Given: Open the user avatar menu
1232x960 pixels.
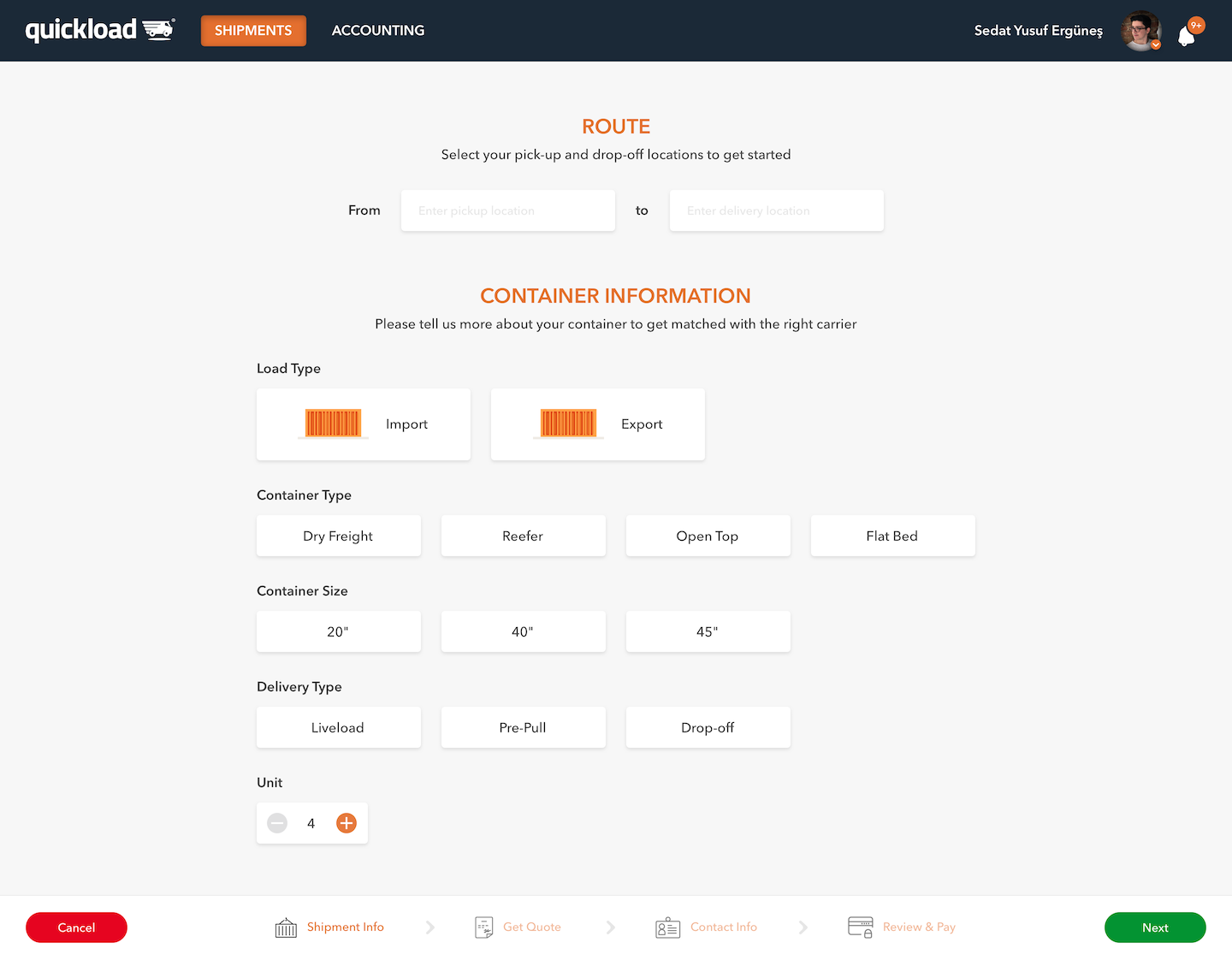Looking at the screenshot, I should [1141, 31].
